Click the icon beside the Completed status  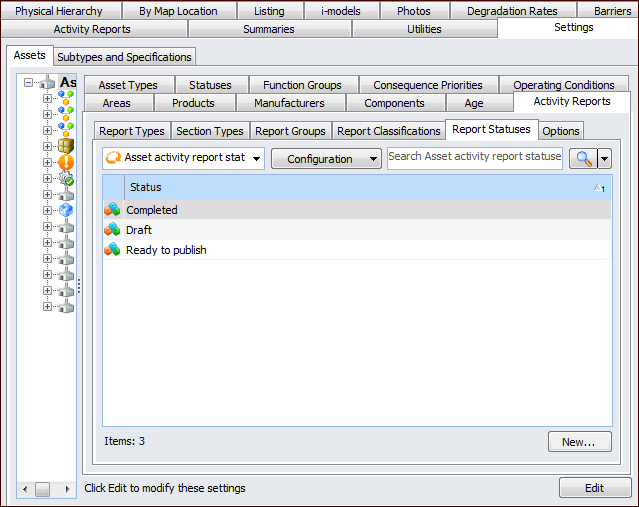coord(112,209)
